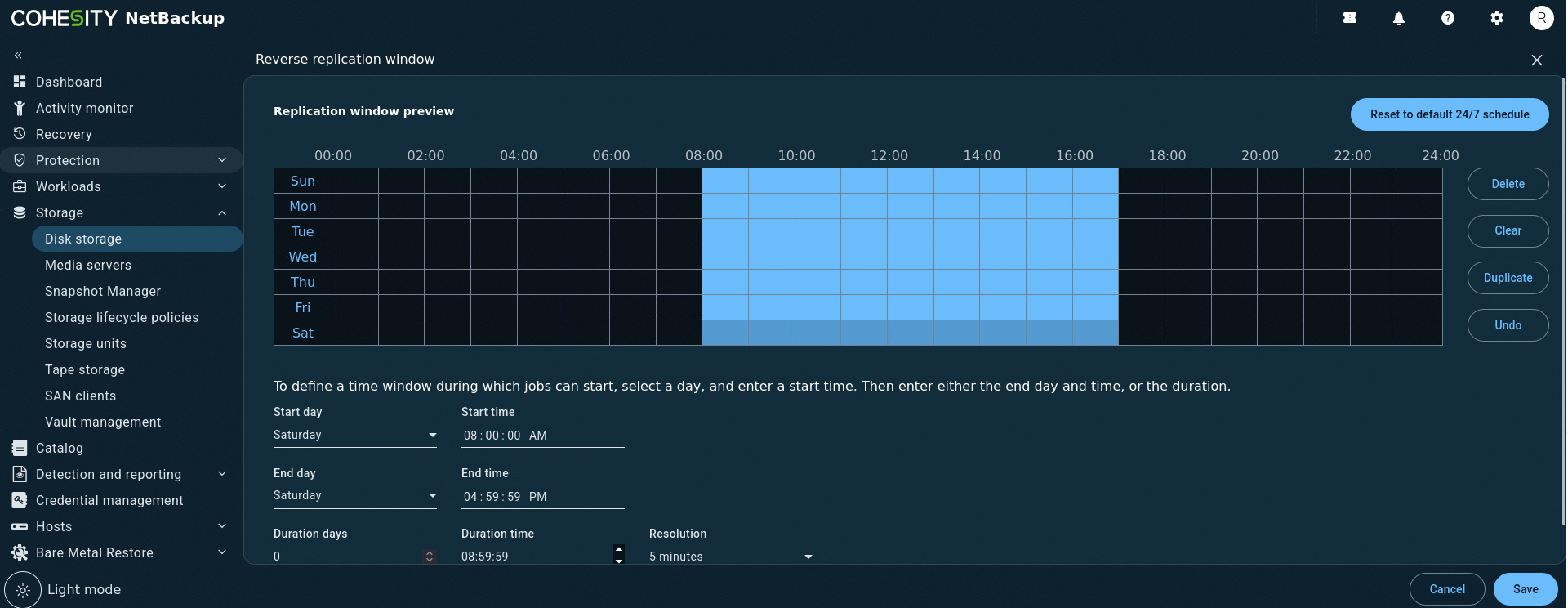Open the user profile avatar R

pos(1542,18)
